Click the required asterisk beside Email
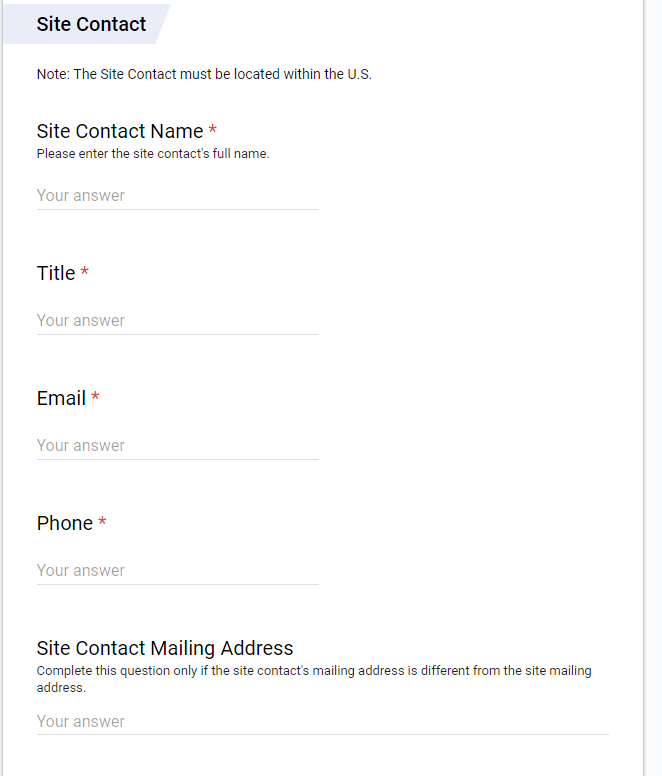The width and height of the screenshot is (662, 776). pos(95,398)
